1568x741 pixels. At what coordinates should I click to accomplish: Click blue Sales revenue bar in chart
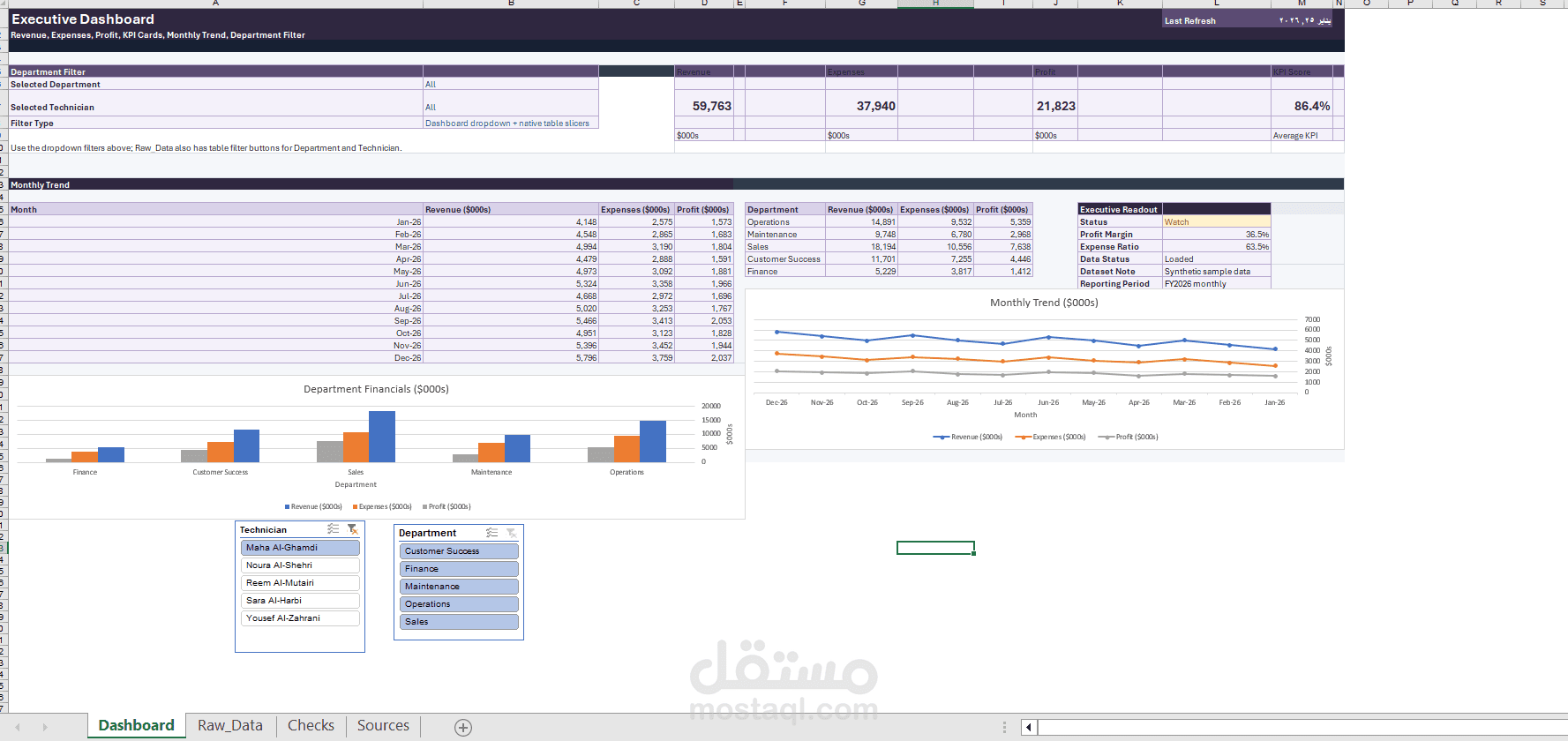coord(382,437)
